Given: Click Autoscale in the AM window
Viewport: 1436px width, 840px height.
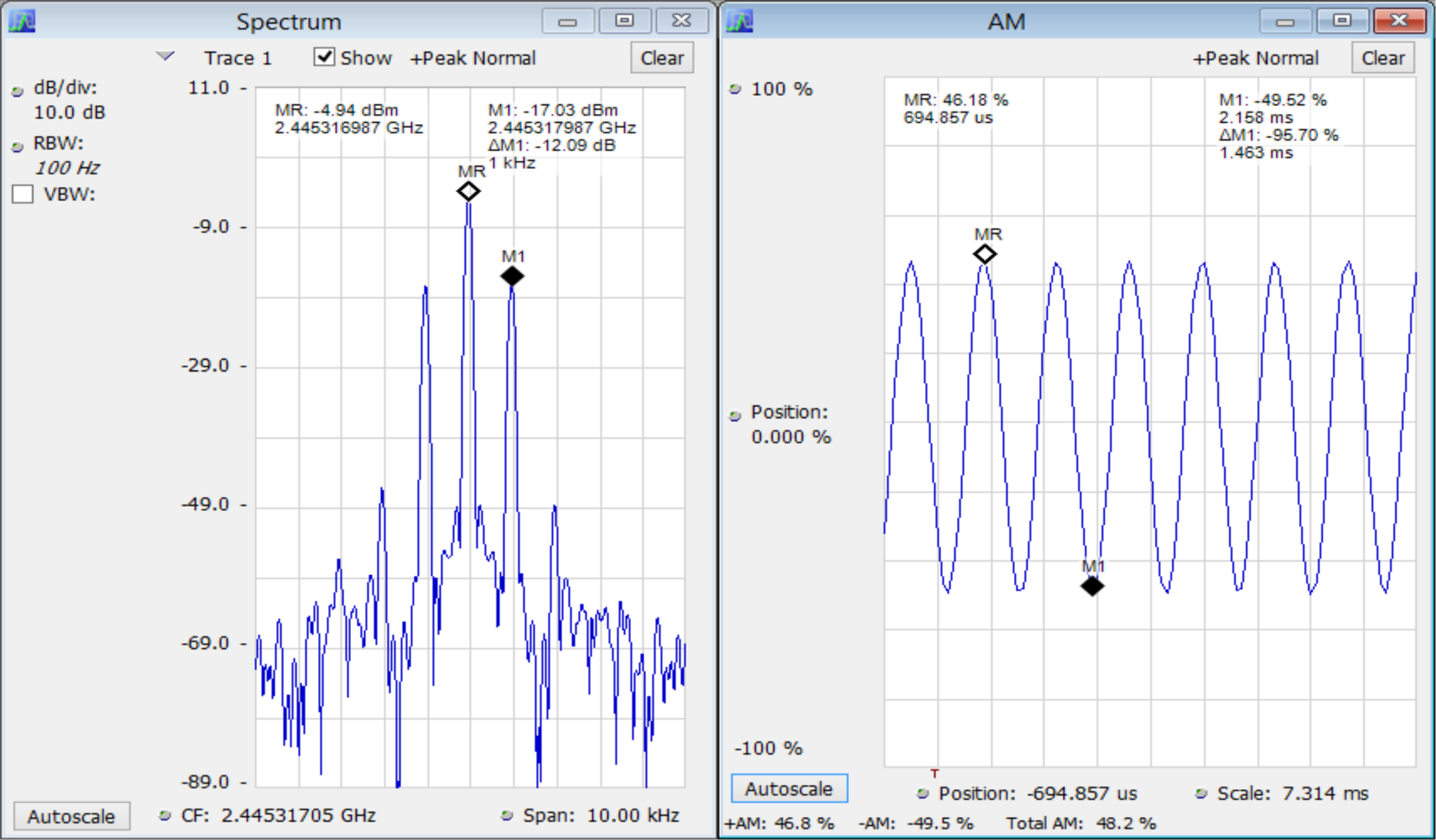Looking at the screenshot, I should coord(789,788).
